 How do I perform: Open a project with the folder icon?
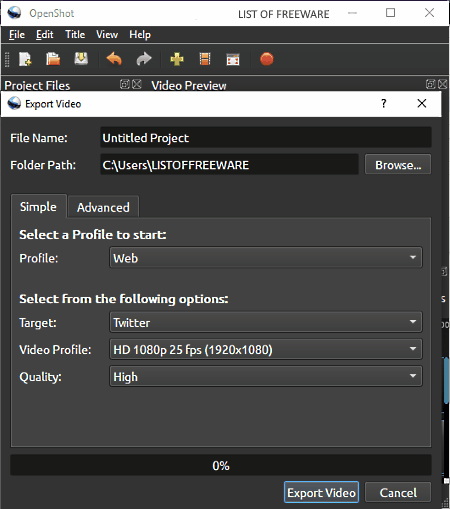click(53, 59)
